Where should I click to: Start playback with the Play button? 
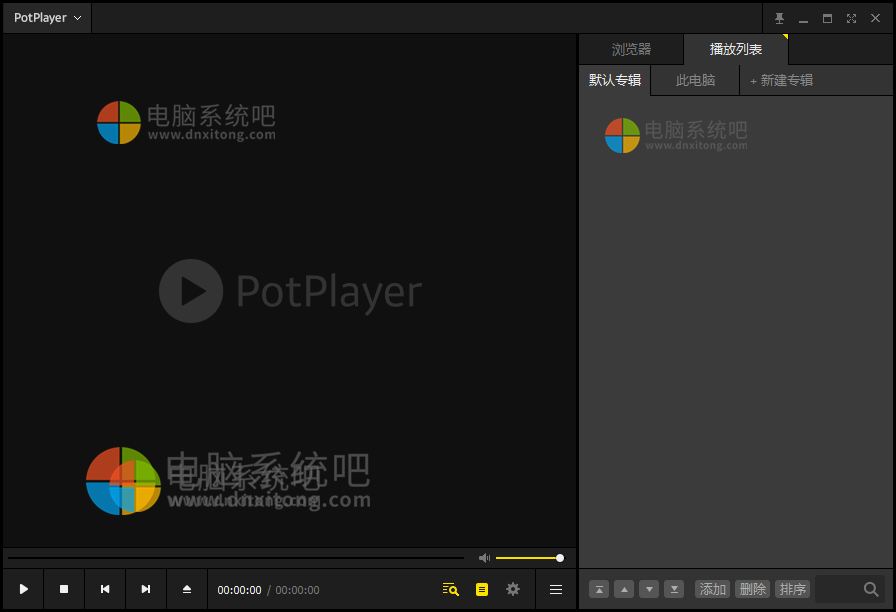tap(23, 589)
